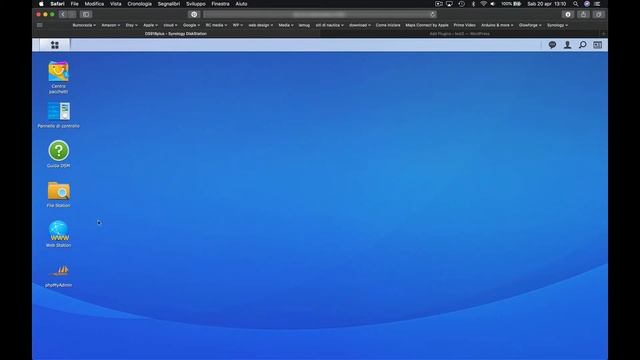This screenshot has width=640, height=360.
Task: Open the Prime Video bookmark
Action: [x=464, y=25]
